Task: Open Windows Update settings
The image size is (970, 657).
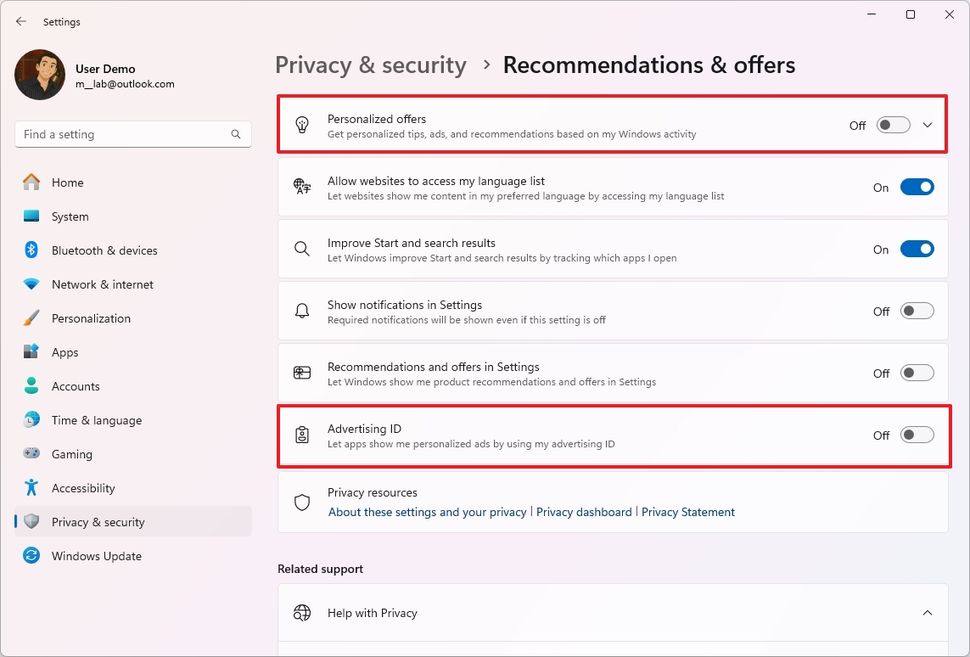Action: (95, 556)
